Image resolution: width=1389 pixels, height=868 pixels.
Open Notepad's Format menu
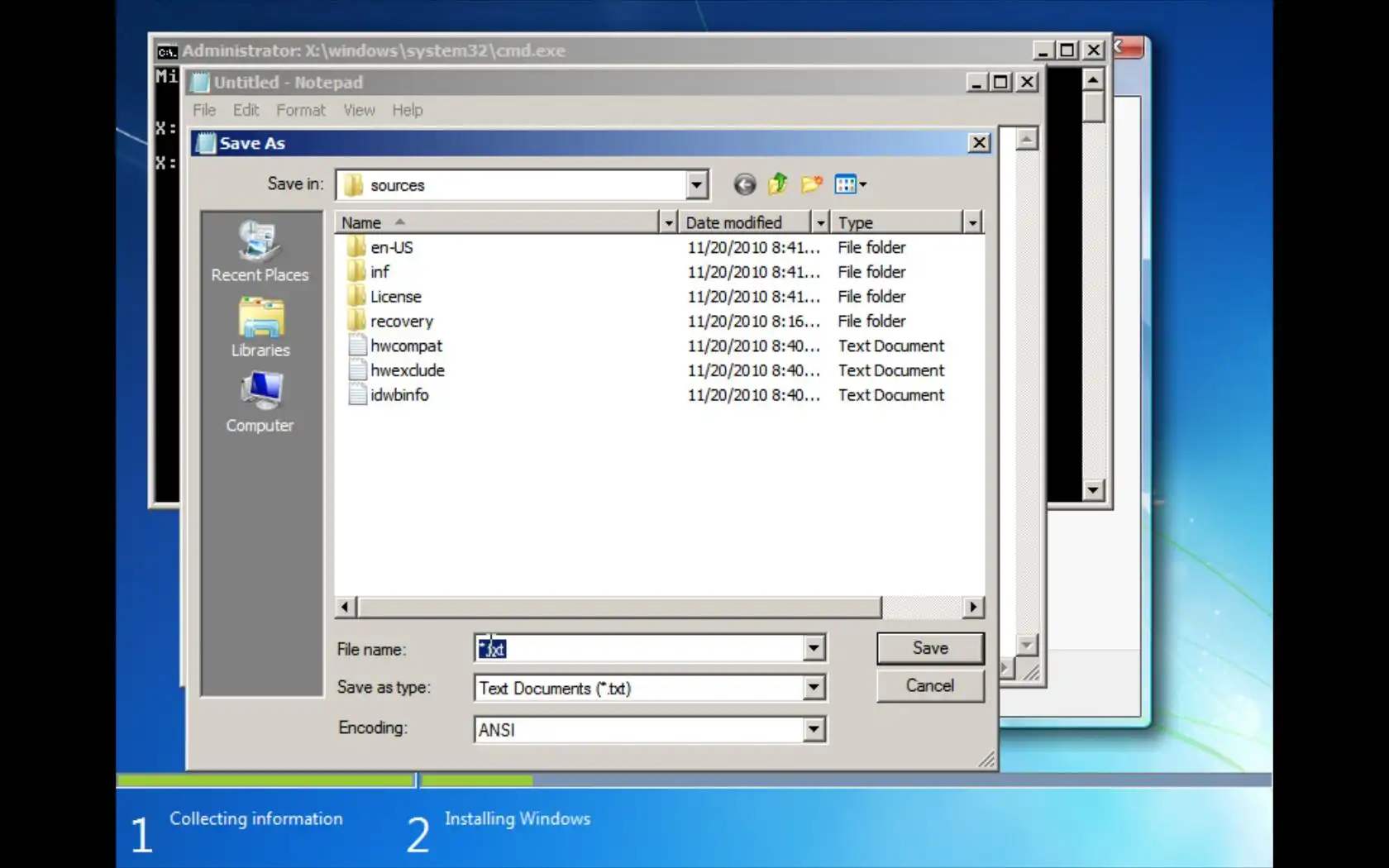point(301,110)
